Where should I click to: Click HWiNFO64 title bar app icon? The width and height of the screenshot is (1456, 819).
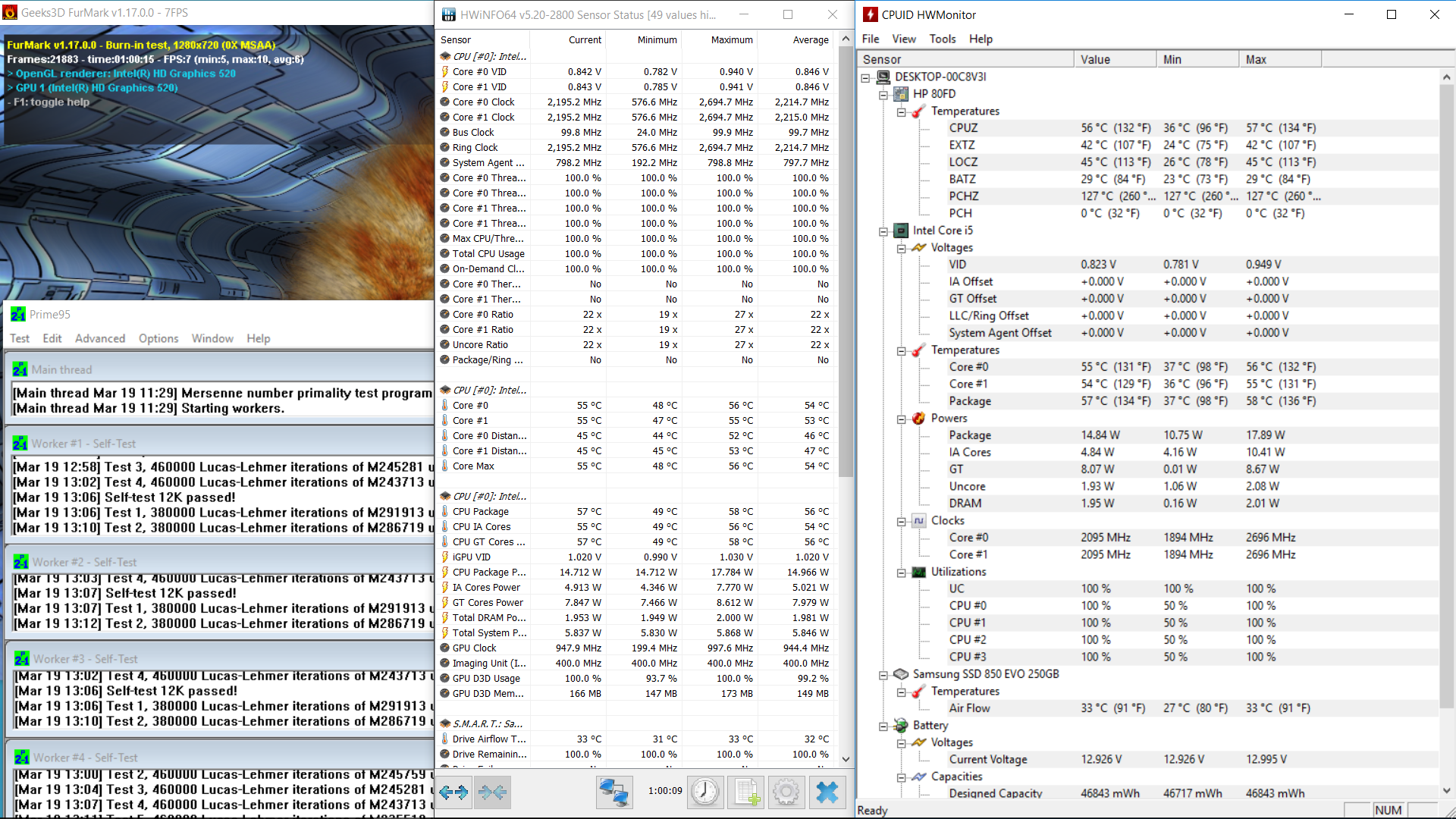pos(449,14)
